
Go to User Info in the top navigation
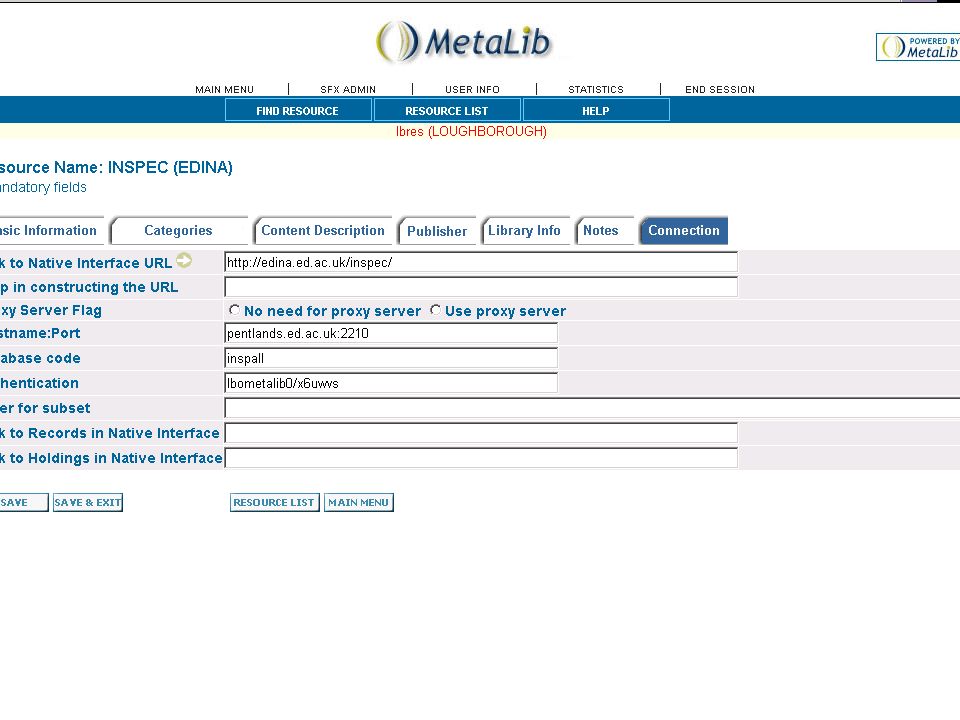(472, 89)
